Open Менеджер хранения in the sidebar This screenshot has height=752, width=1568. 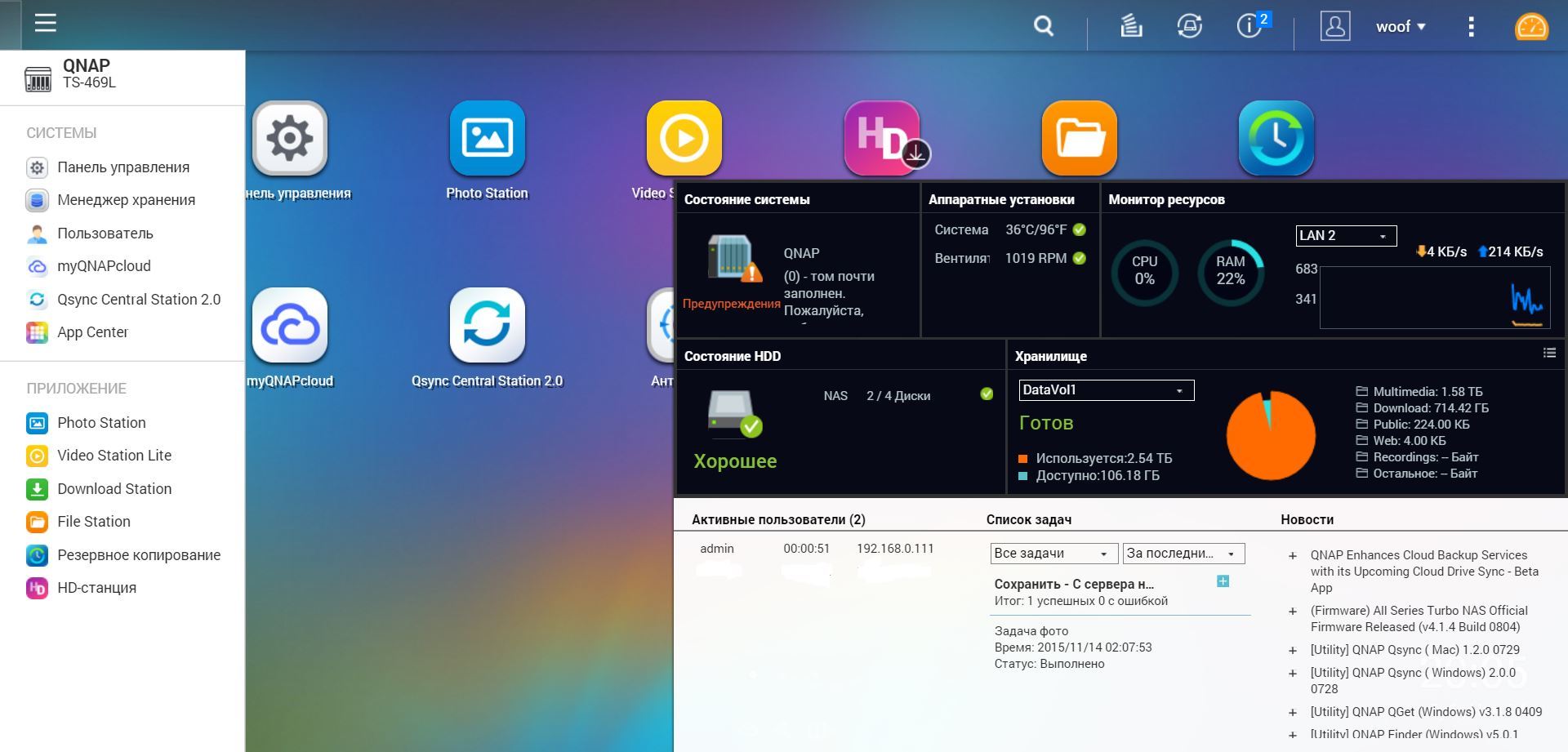point(122,200)
